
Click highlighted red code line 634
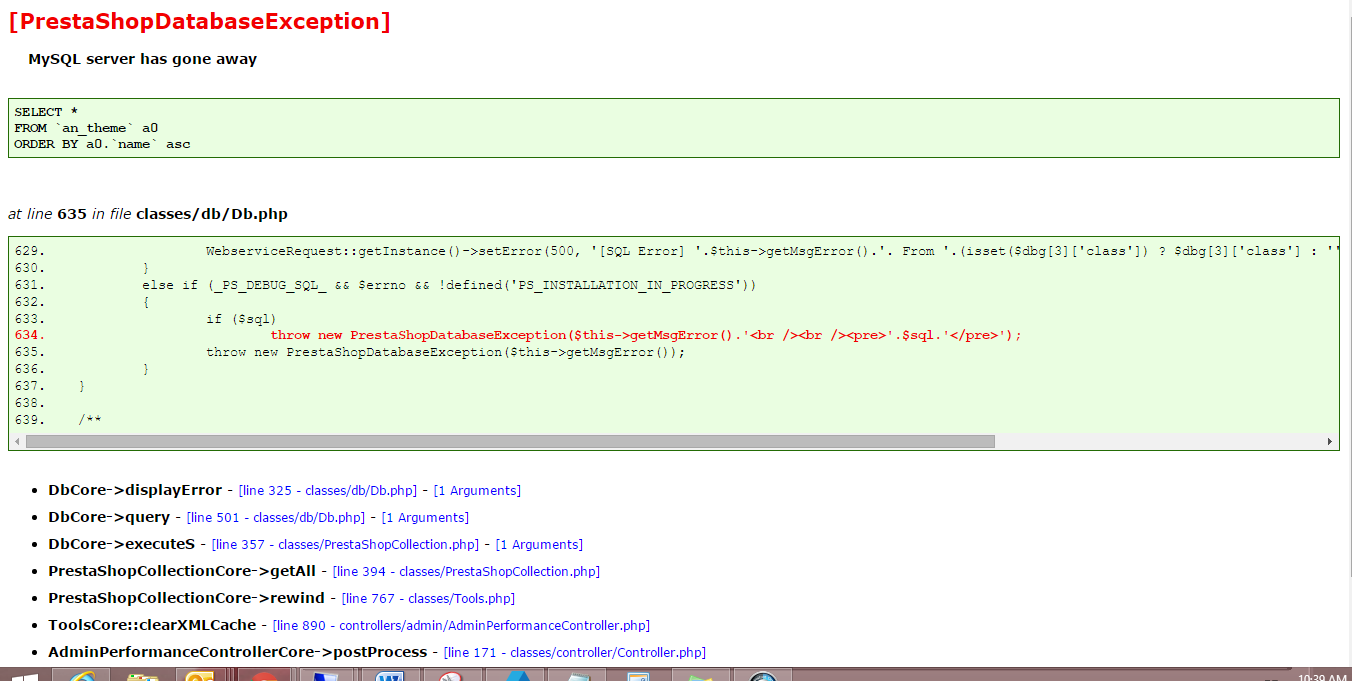pos(518,335)
